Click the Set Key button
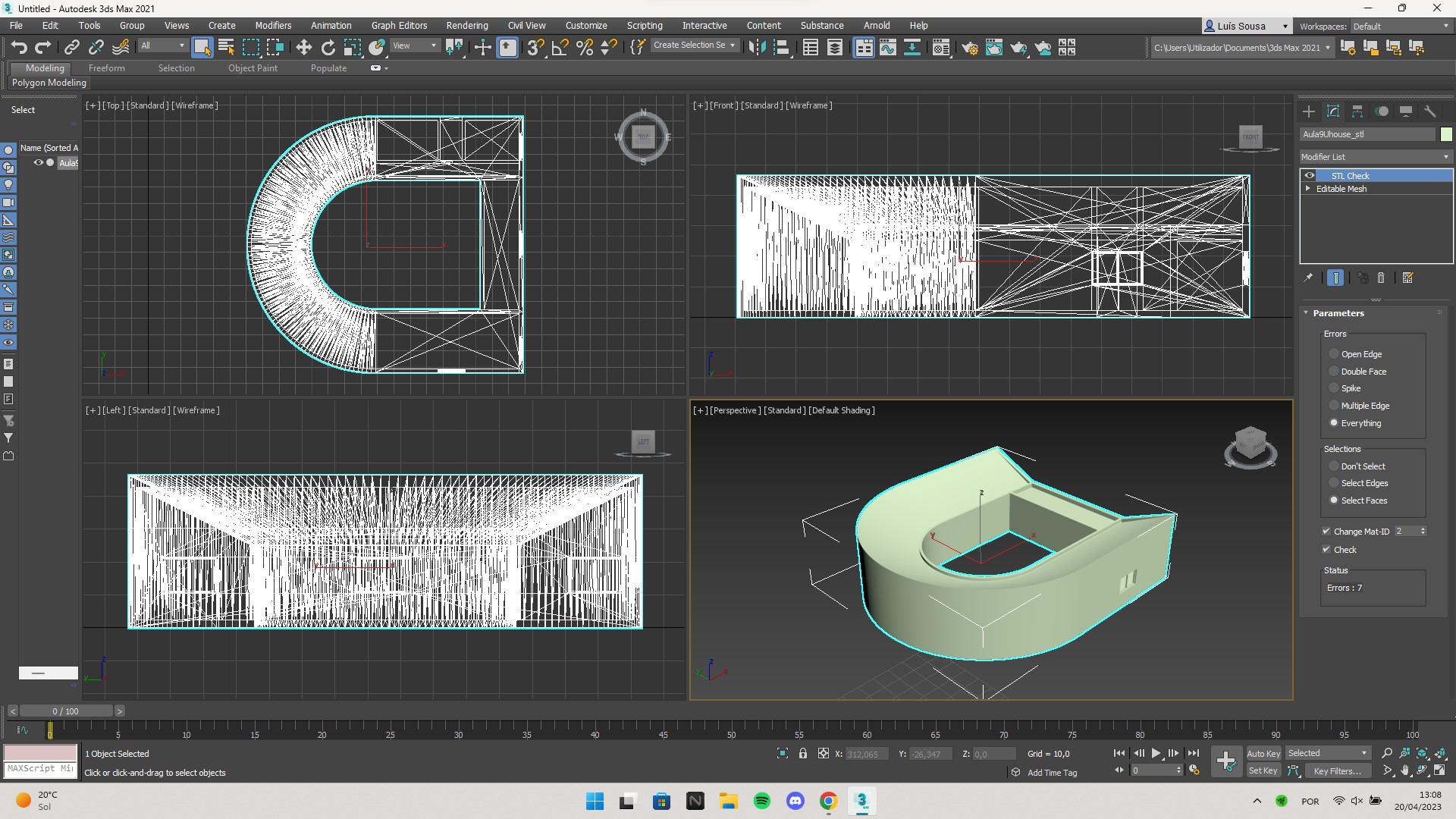1456x819 pixels. tap(1263, 770)
